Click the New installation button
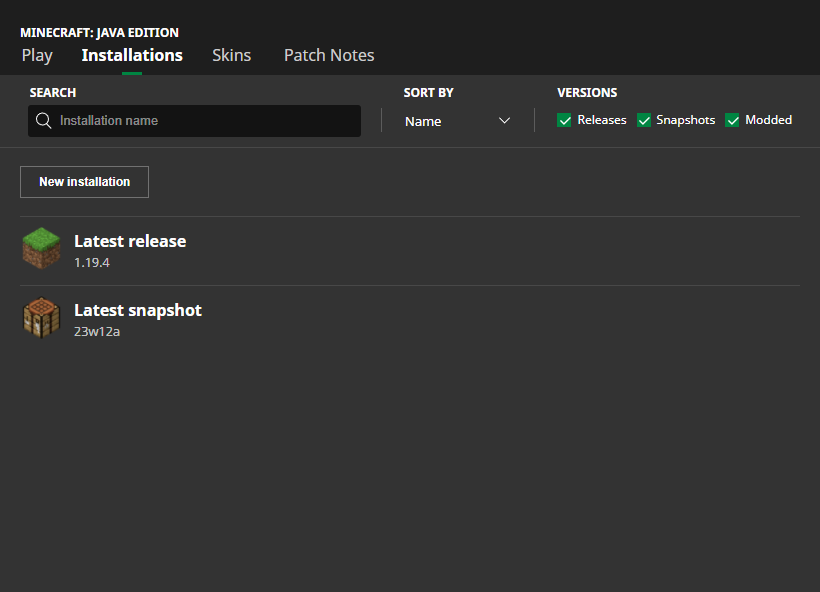Image resolution: width=820 pixels, height=592 pixels. (84, 182)
